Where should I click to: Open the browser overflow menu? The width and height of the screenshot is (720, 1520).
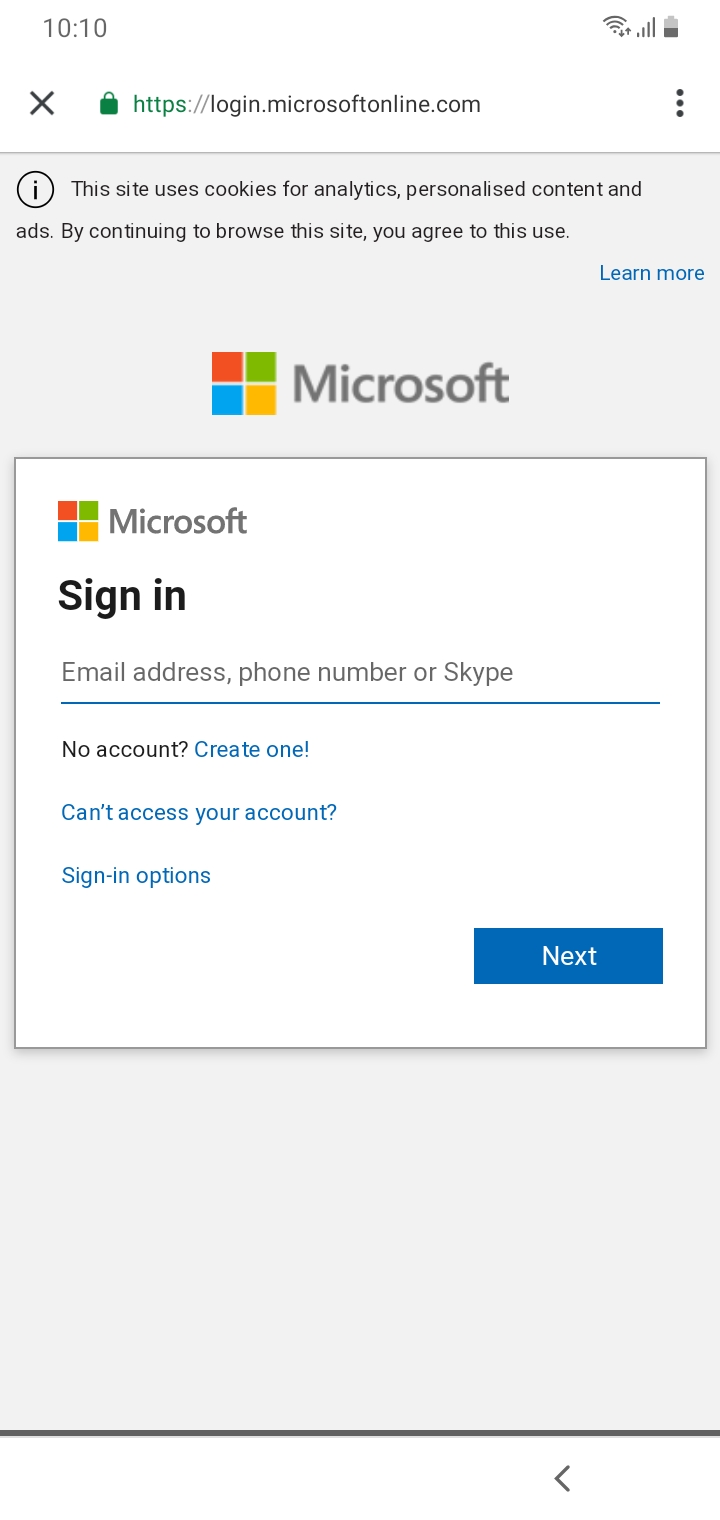(680, 103)
